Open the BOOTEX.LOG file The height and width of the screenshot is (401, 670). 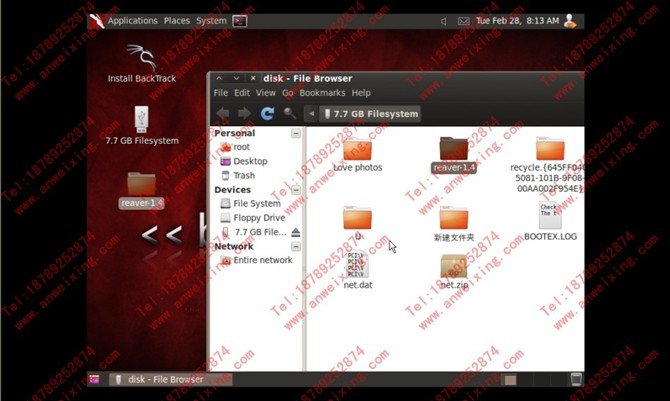pyautogui.click(x=550, y=221)
